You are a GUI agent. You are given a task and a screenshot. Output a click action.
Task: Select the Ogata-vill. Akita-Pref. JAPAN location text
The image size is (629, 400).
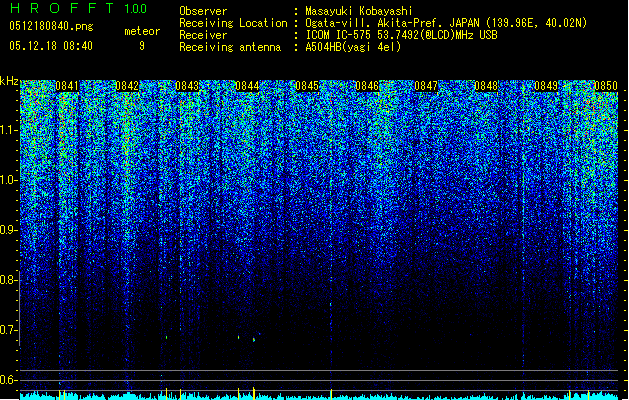point(446,23)
